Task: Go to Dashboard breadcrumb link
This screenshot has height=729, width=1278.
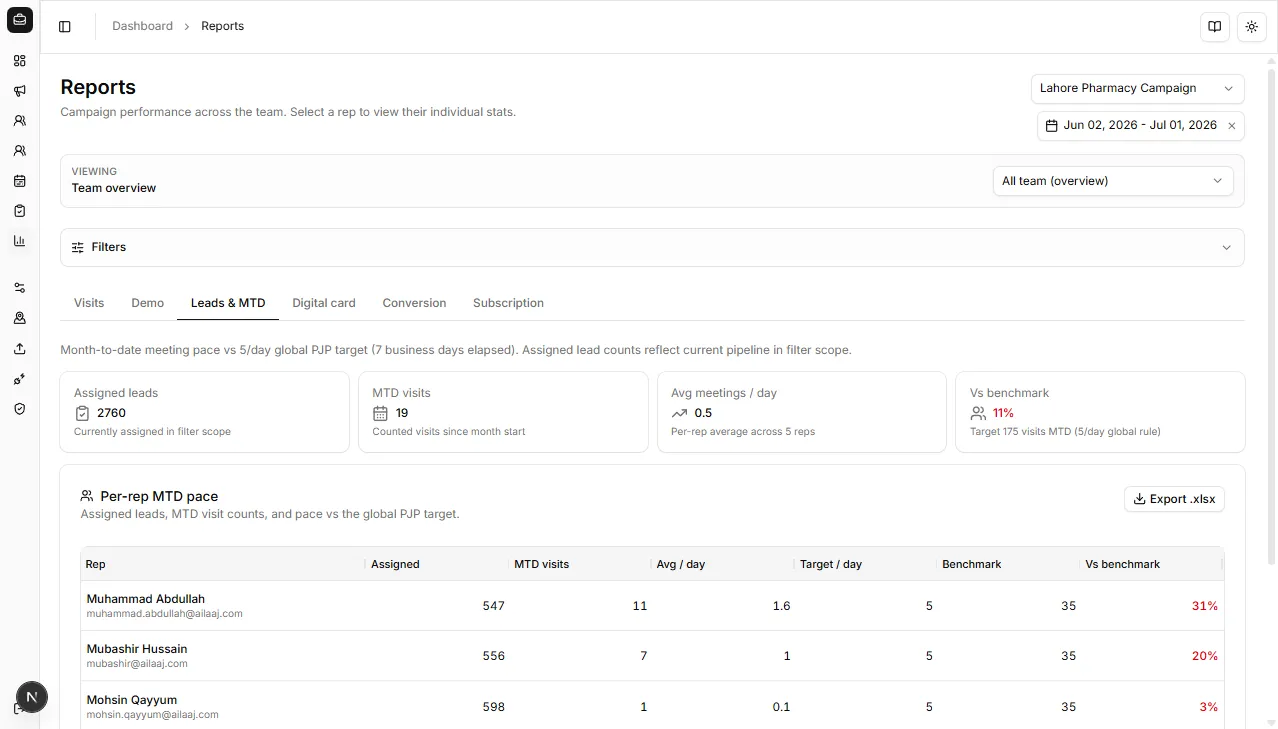Action: 142,26
